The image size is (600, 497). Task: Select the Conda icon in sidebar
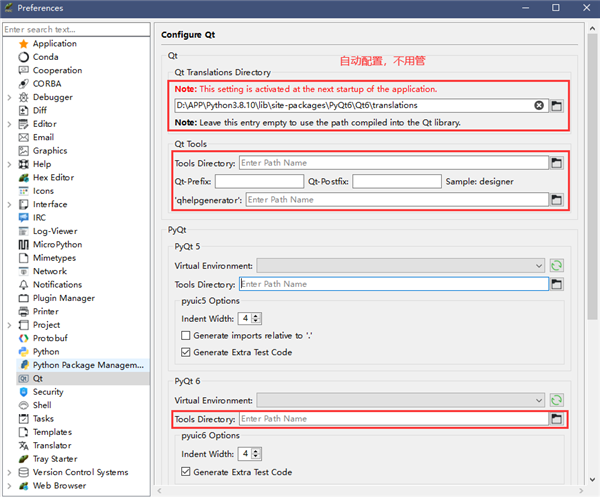(24, 57)
